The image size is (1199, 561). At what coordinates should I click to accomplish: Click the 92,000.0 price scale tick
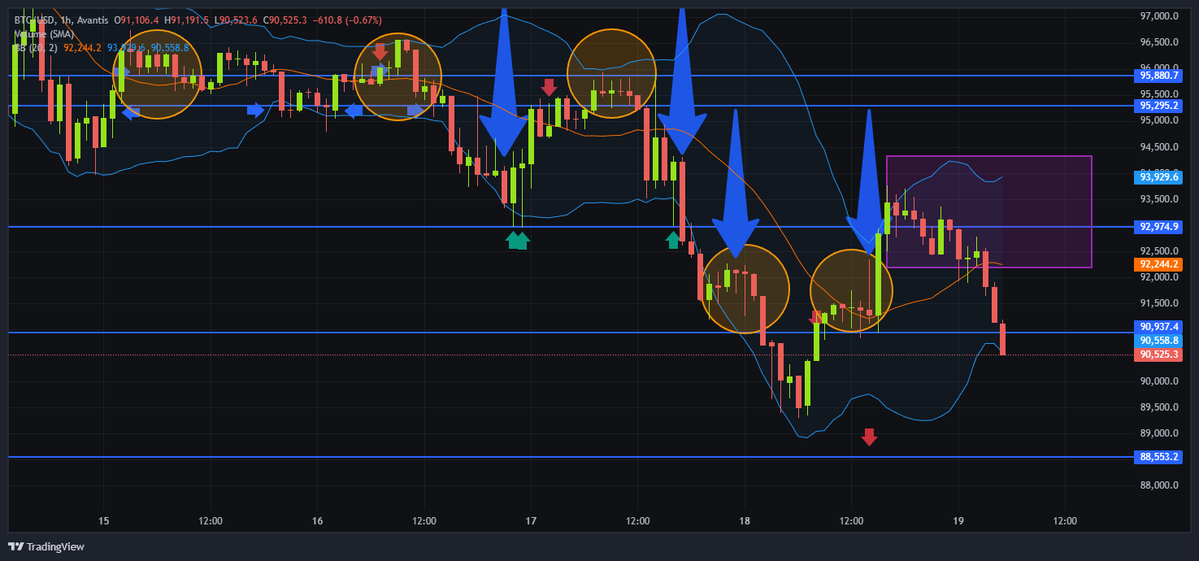1158,277
